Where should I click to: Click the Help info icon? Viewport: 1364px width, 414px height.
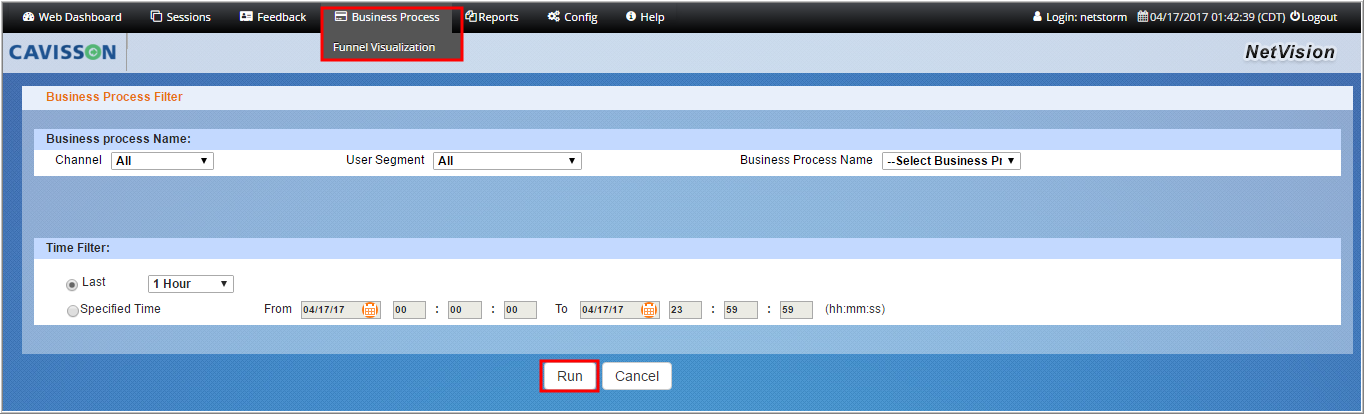pos(630,17)
